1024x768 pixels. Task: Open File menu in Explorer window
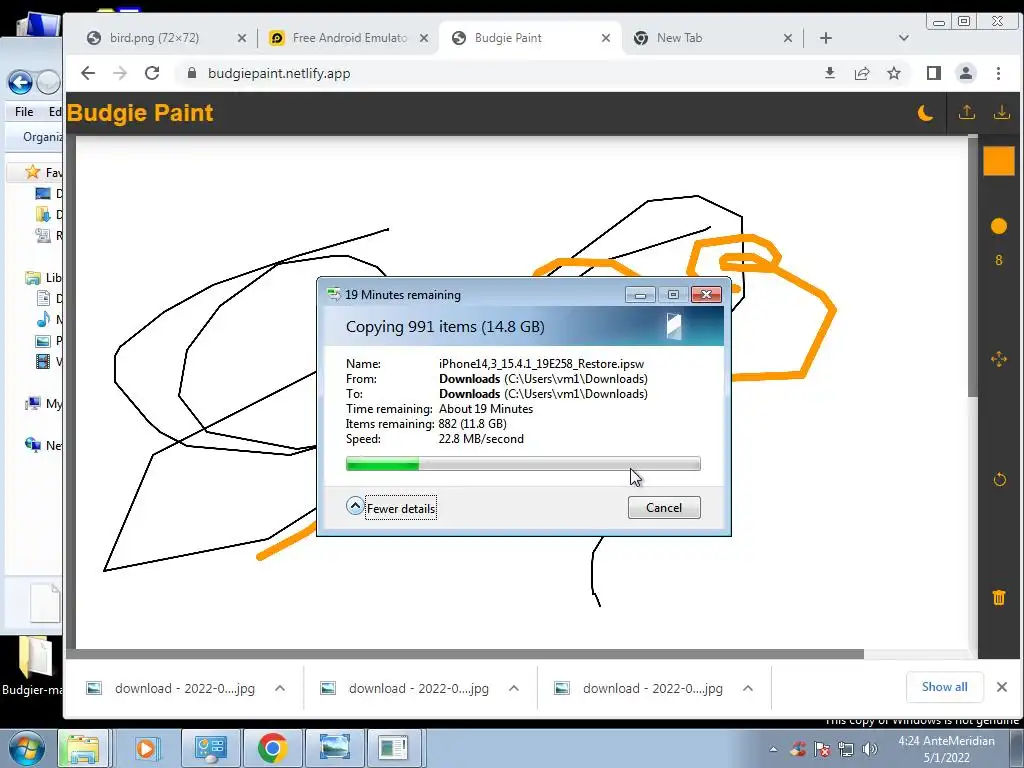point(24,112)
